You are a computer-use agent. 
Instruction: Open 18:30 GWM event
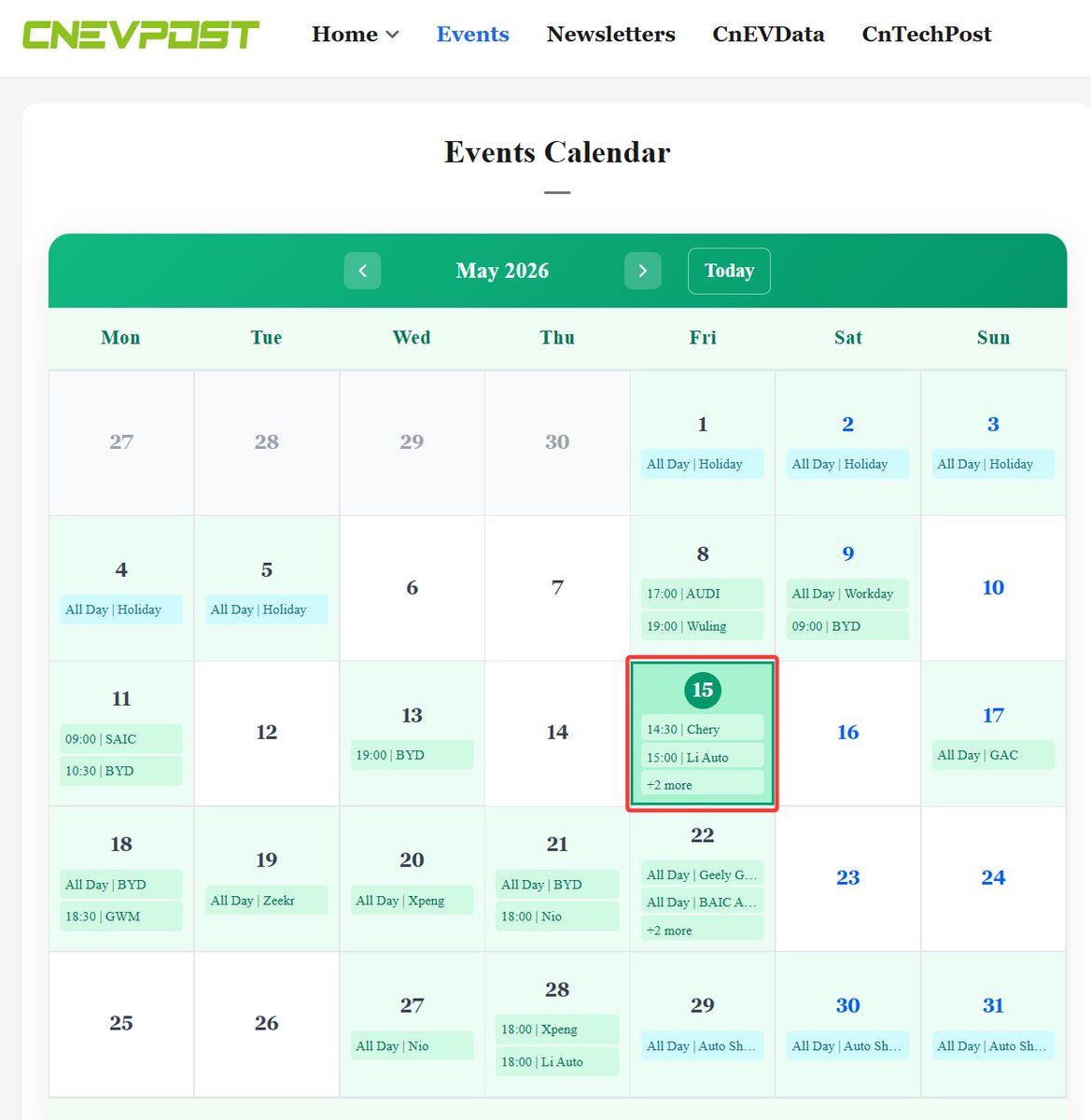121,917
